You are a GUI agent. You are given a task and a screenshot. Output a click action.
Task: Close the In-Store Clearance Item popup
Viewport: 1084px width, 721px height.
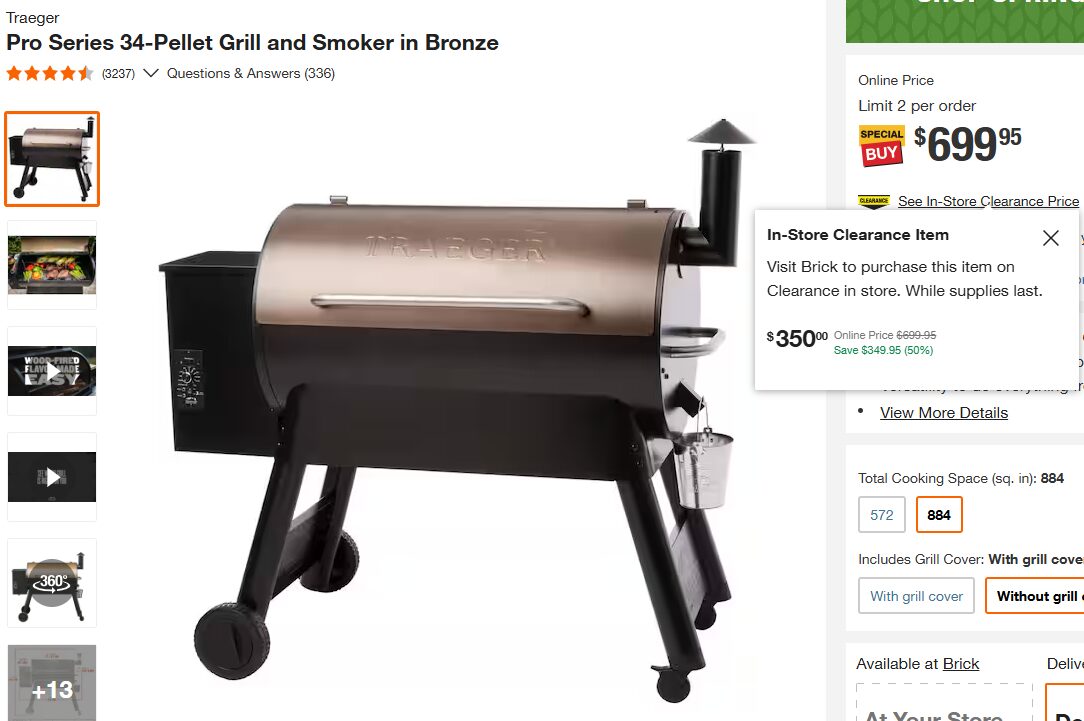tap(1050, 238)
